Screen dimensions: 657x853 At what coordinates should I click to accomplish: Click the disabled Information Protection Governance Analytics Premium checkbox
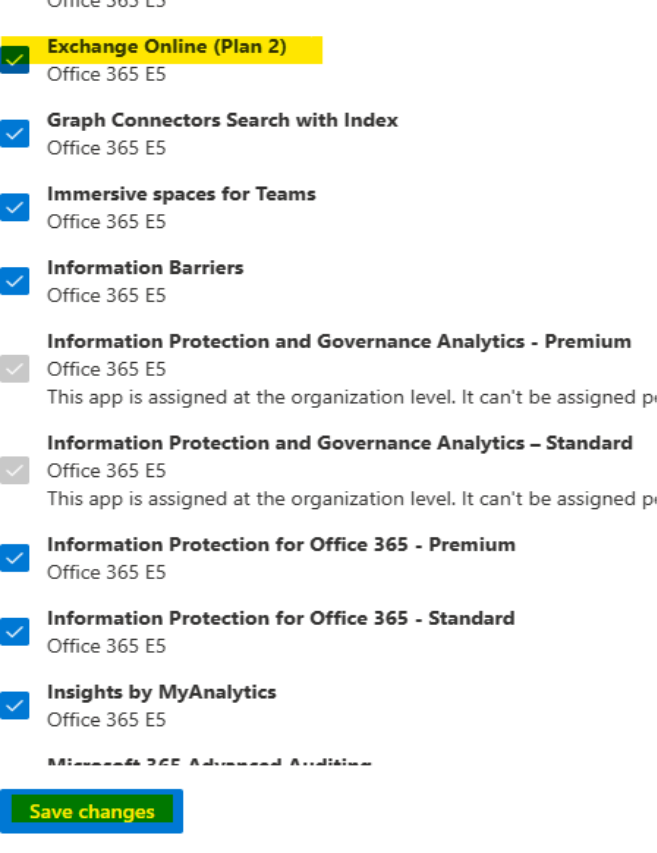point(13,355)
